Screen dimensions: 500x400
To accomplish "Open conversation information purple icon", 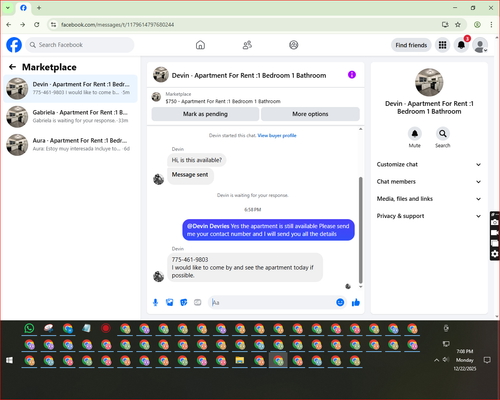I will pos(352,75).
